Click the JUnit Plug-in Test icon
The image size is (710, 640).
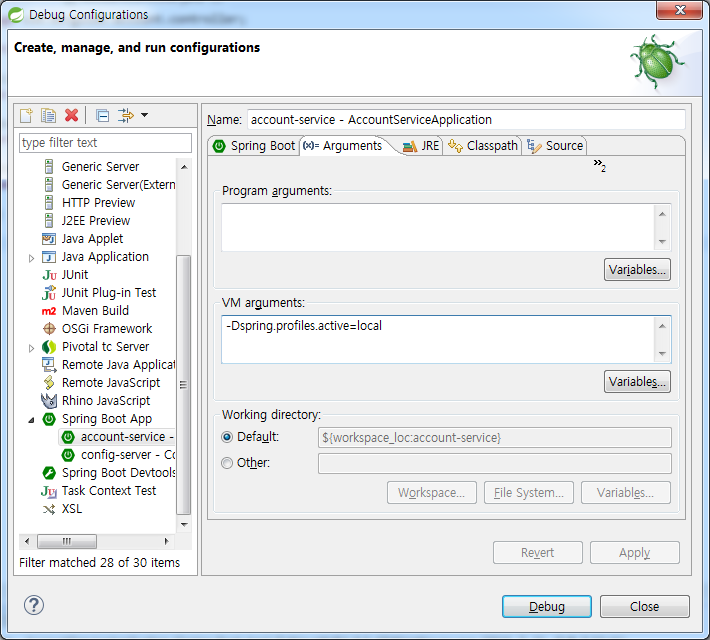[x=49, y=293]
